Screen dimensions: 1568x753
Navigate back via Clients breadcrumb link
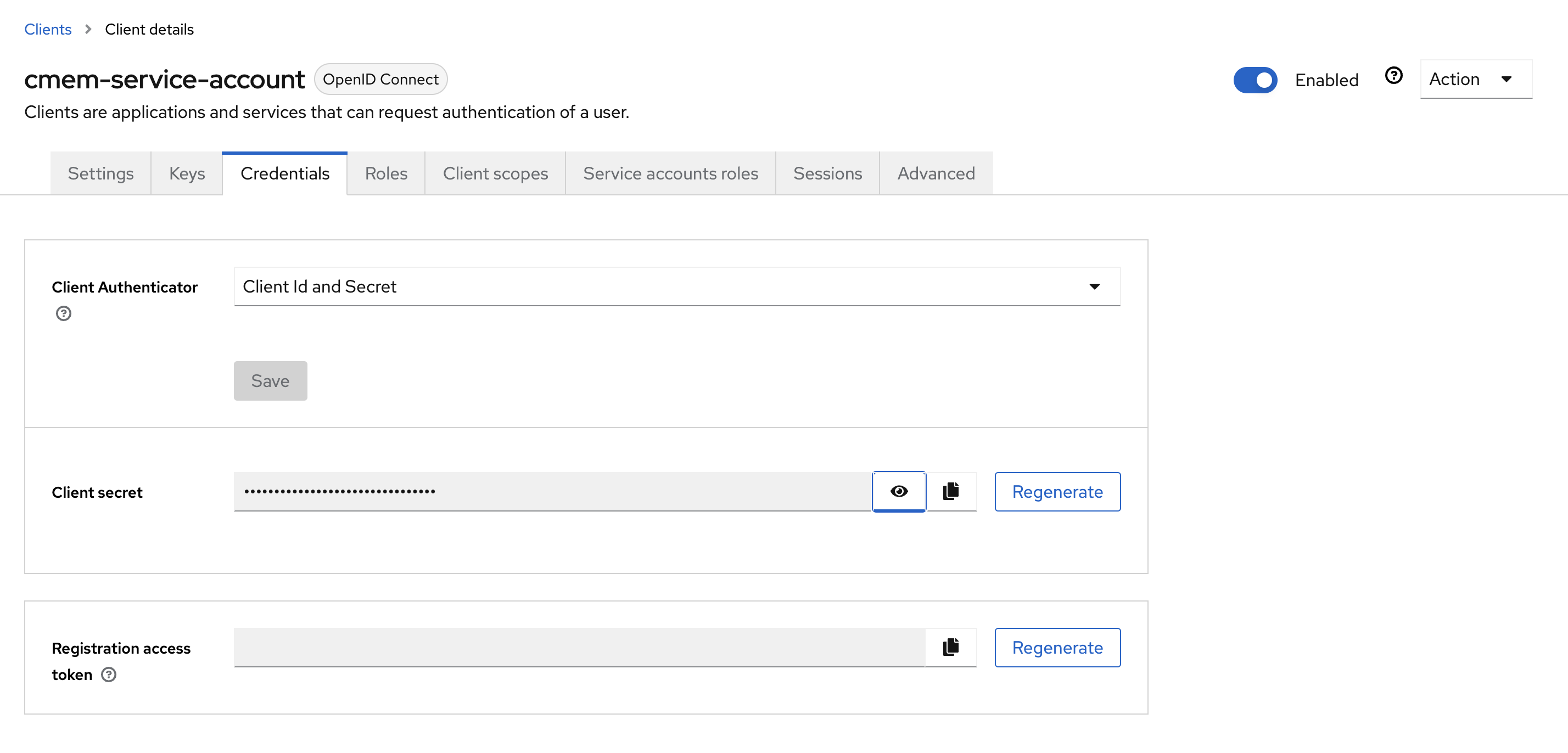[x=47, y=29]
